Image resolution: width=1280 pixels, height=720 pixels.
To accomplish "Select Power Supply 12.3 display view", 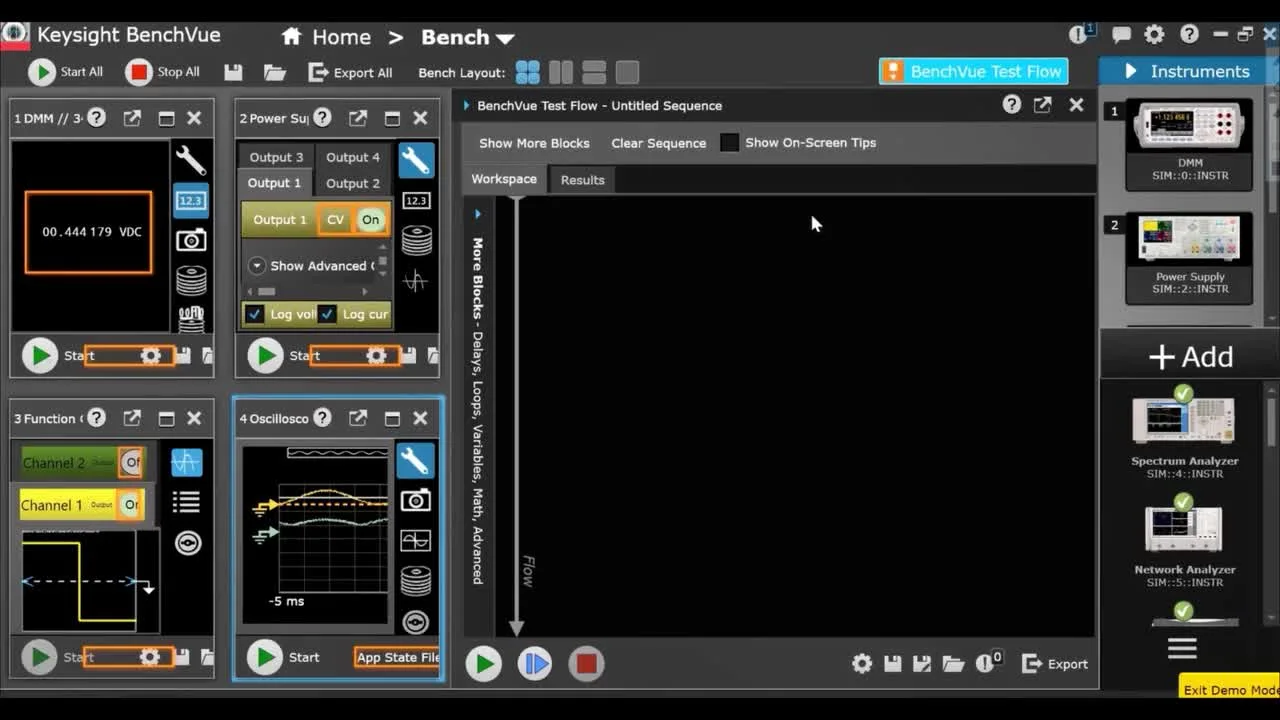I will tap(416, 200).
